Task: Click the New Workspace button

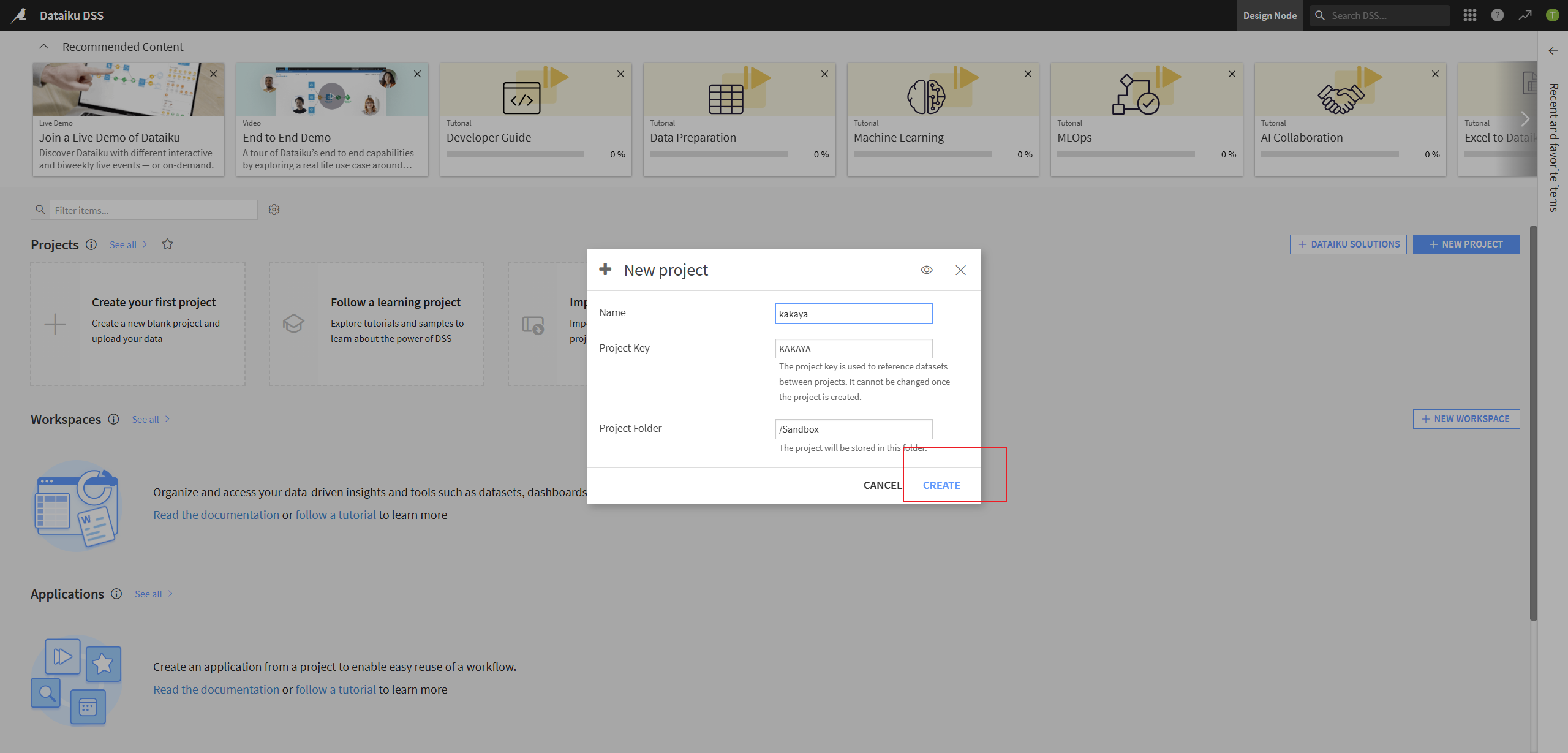Action: click(x=1466, y=419)
